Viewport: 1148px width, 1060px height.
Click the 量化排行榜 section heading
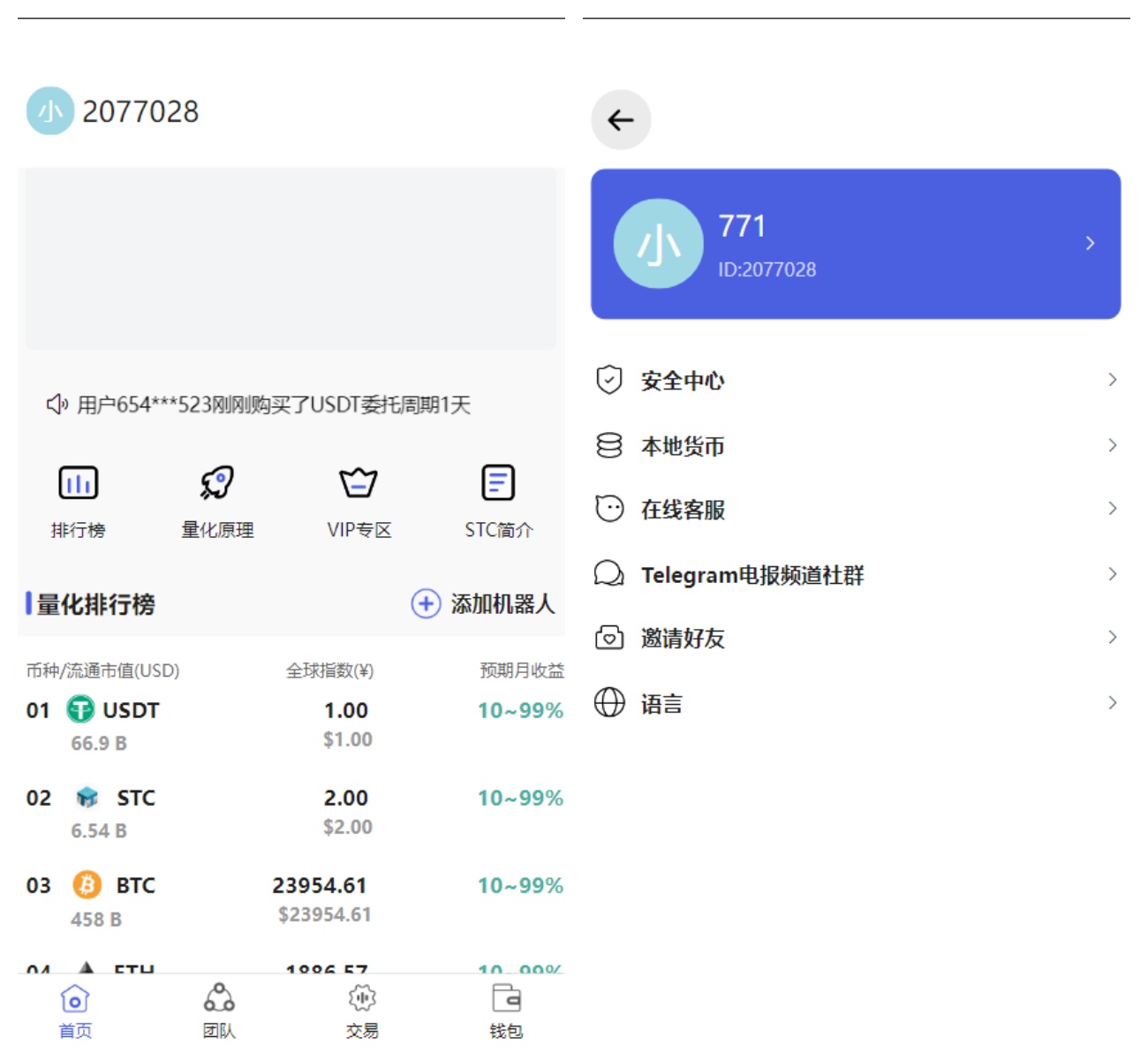tap(95, 604)
